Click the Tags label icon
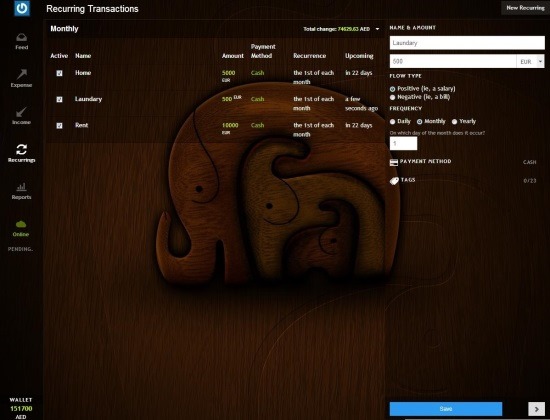 394,181
